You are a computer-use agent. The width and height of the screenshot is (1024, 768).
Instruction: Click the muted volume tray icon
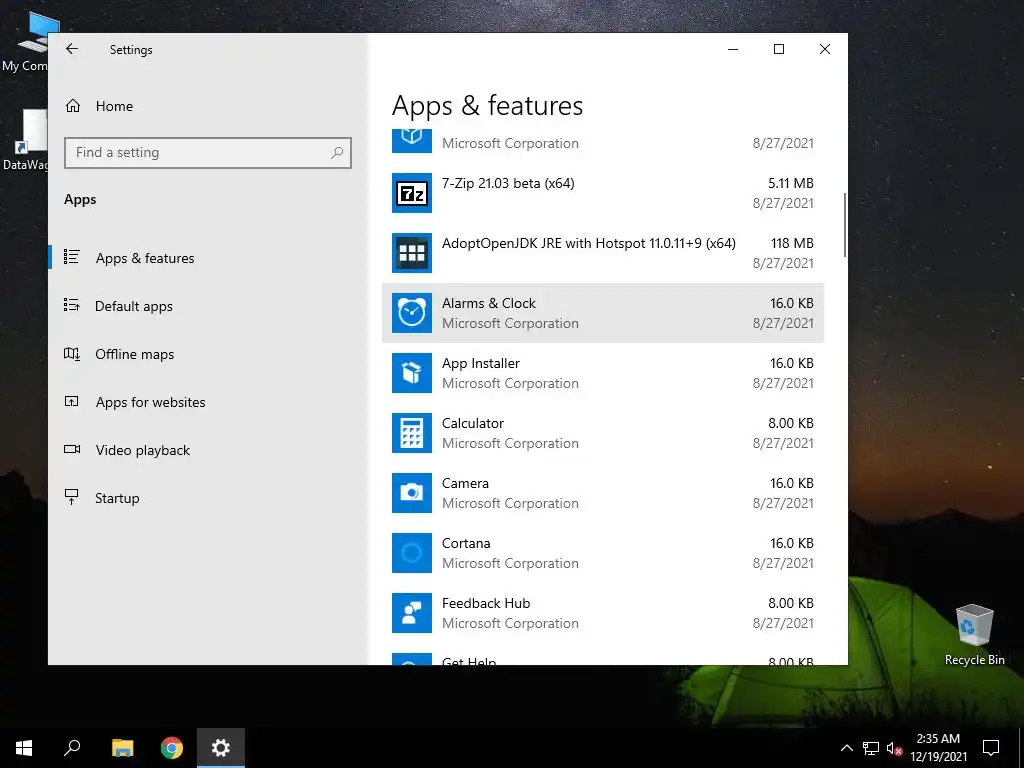[894, 748]
